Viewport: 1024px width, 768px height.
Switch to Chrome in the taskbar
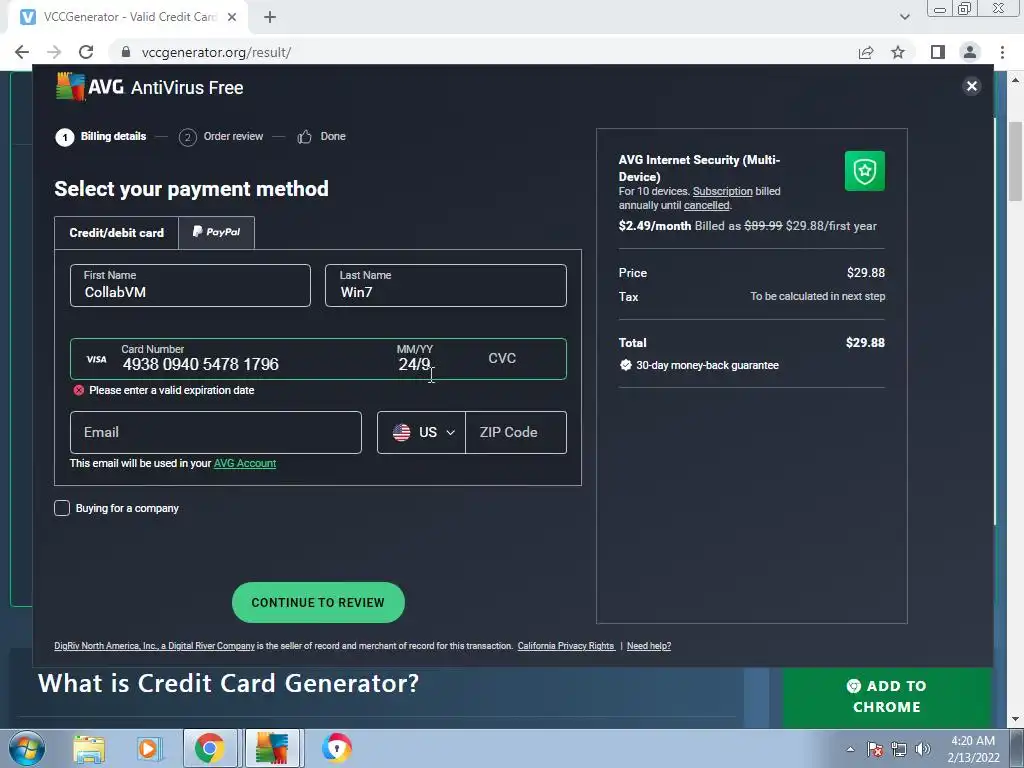pos(210,748)
